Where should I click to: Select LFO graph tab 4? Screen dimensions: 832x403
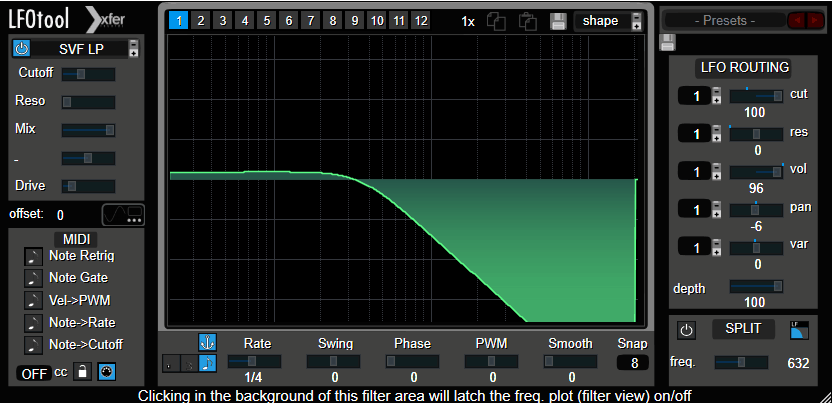tap(245, 21)
